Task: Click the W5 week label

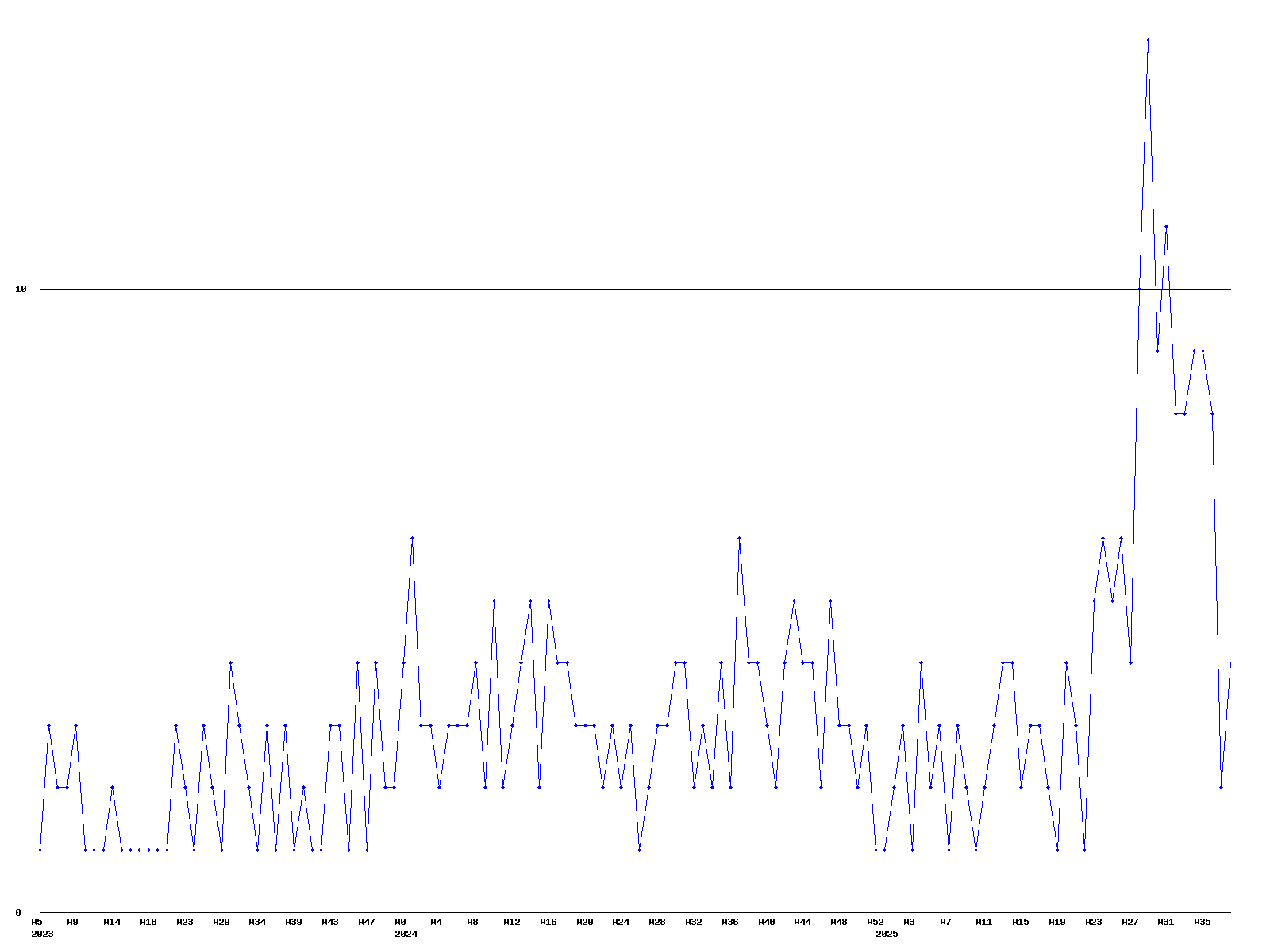Action: 37,922
